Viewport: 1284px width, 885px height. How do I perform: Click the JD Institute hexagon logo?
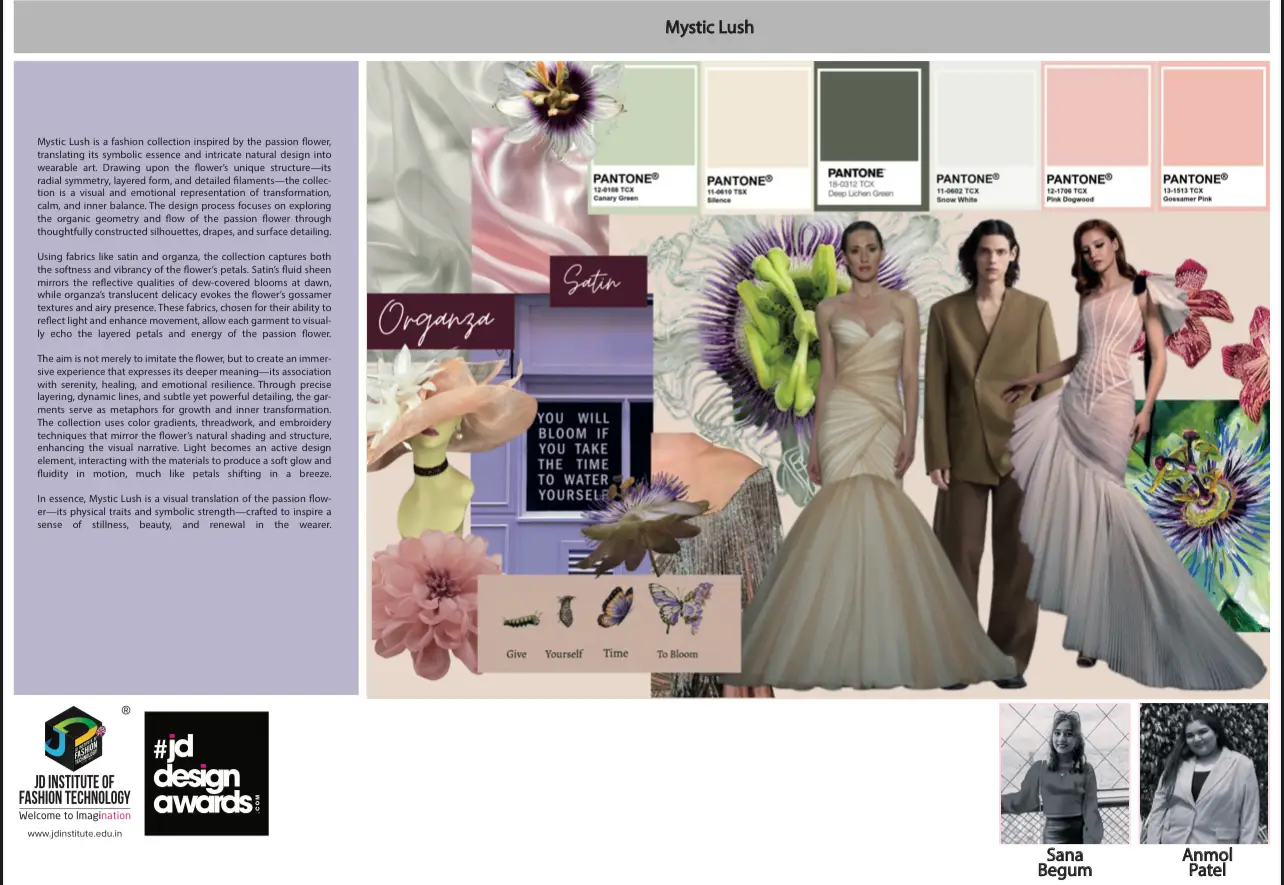point(74,739)
